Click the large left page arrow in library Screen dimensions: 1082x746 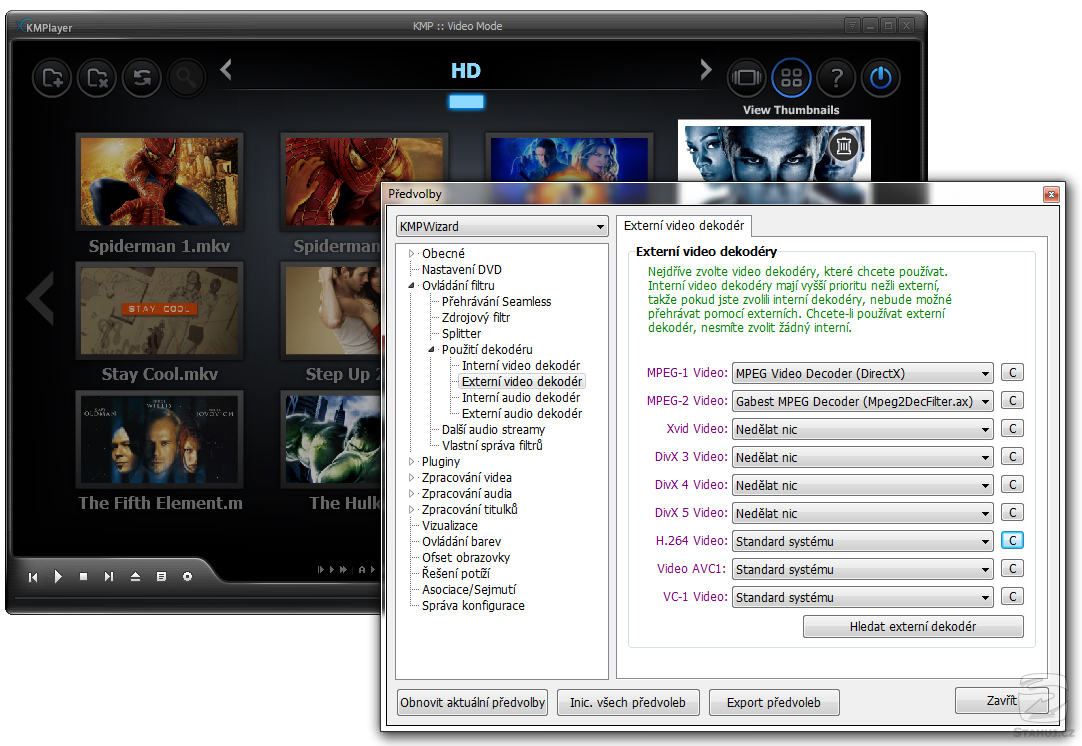40,297
